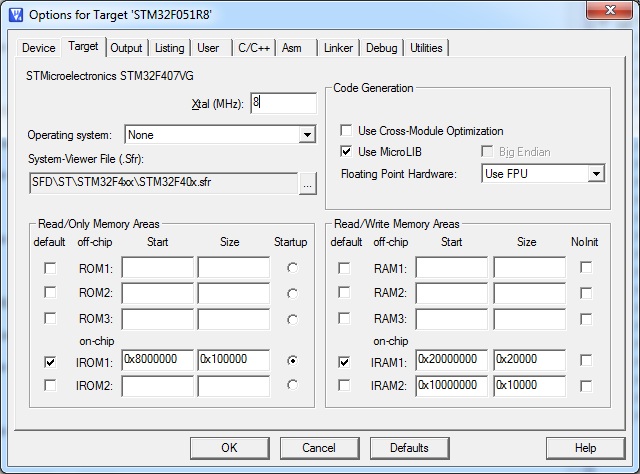Click the System-Viewer File path field

pos(164,183)
